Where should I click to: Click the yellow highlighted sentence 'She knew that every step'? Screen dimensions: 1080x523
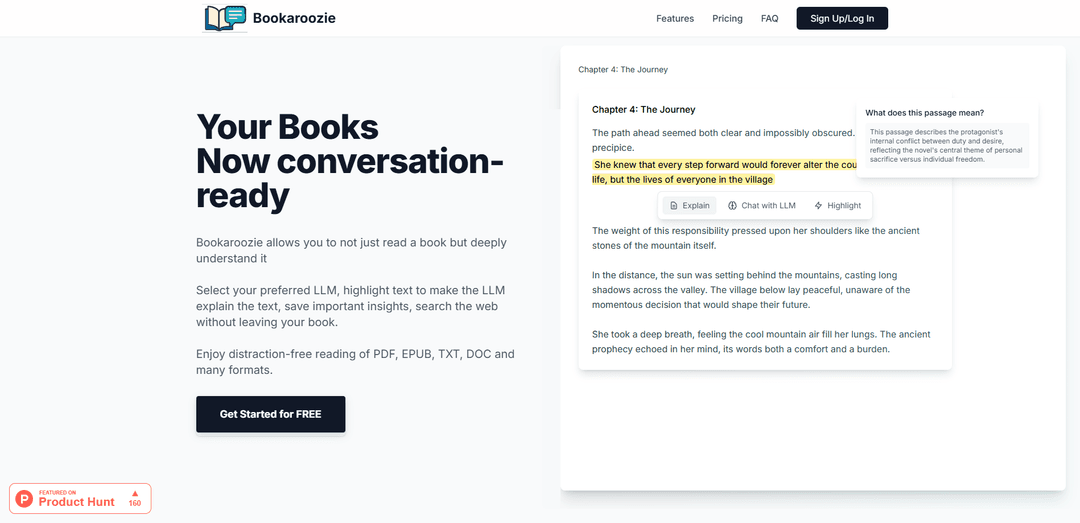723,172
